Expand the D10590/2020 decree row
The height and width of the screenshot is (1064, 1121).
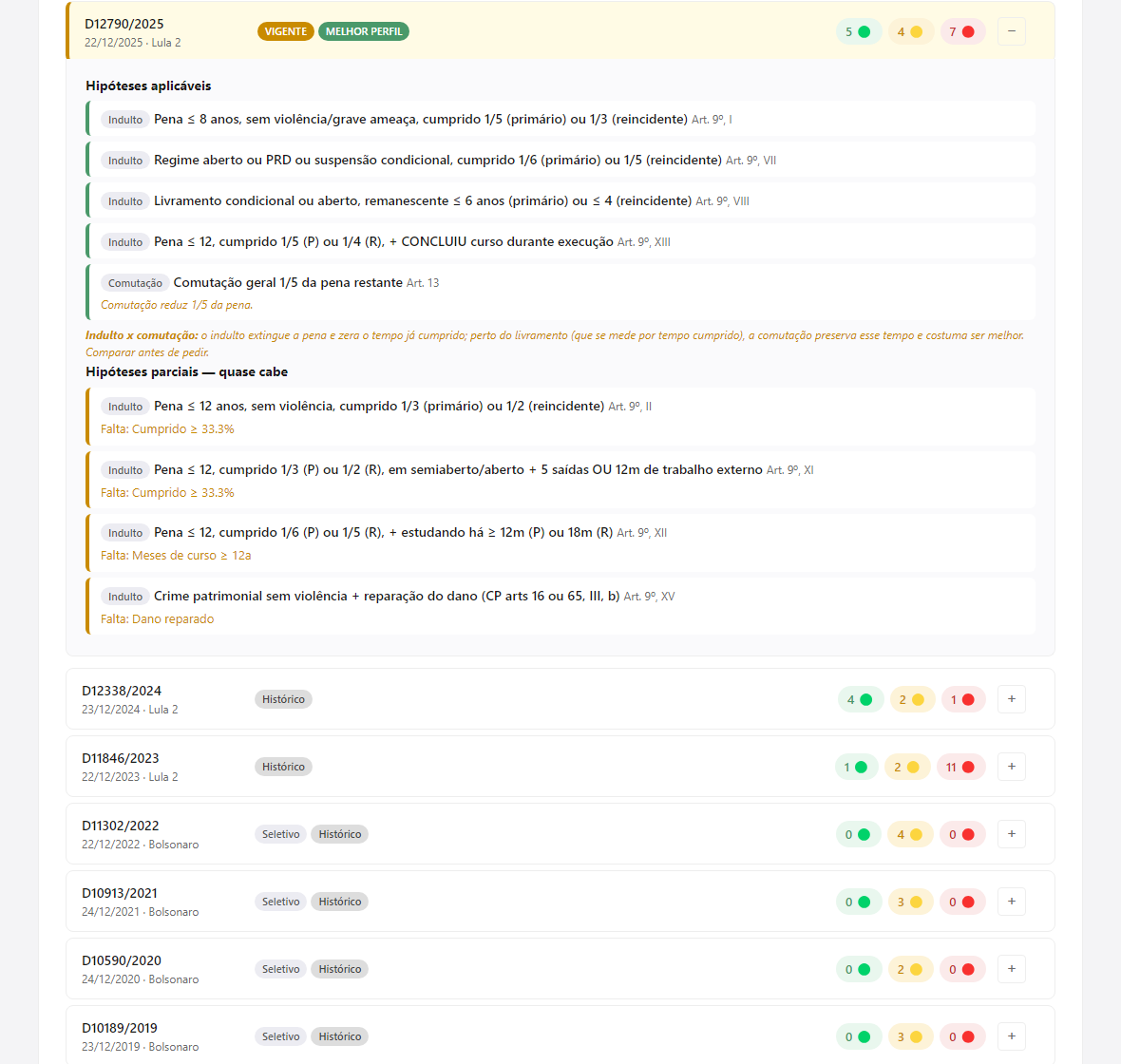1011,969
